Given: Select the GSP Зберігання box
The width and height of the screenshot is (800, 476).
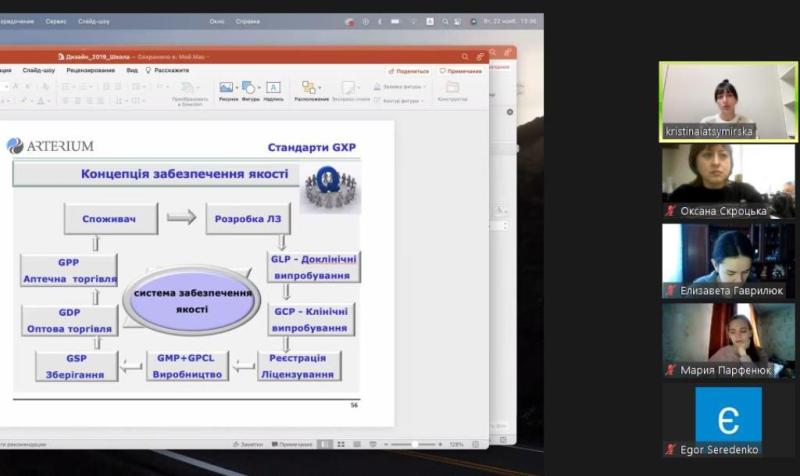Looking at the screenshot, I should pyautogui.click(x=76, y=366).
